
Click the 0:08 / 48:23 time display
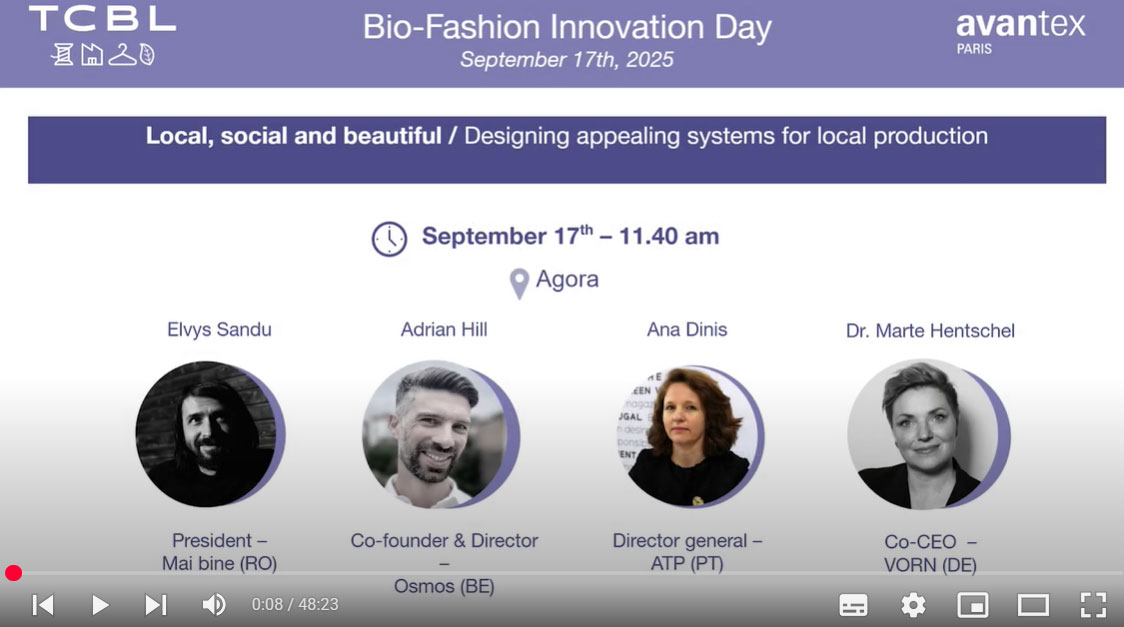(x=295, y=605)
